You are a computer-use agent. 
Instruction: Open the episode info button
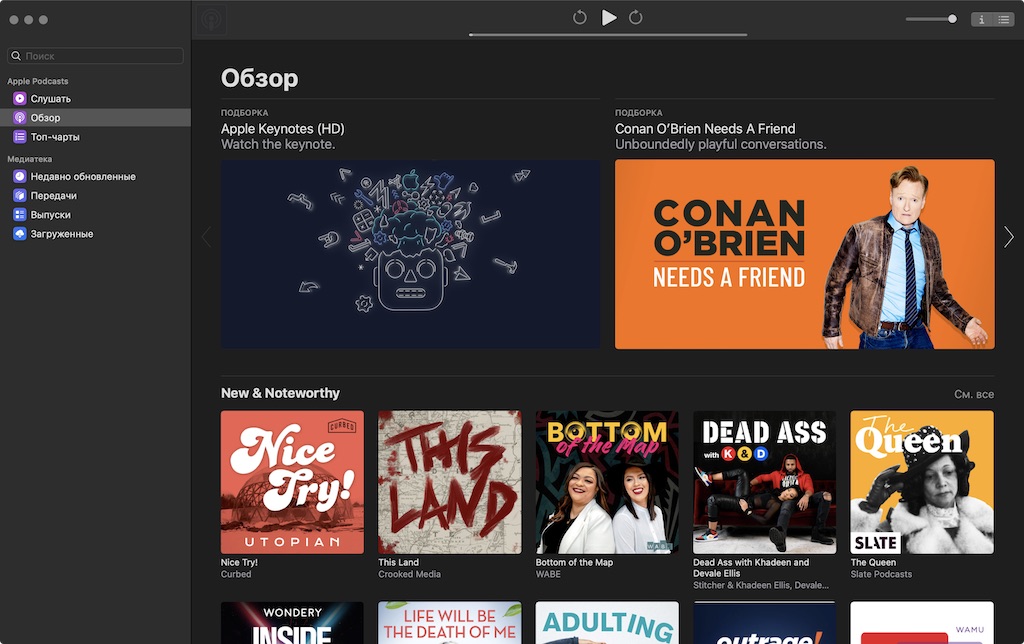pyautogui.click(x=982, y=20)
